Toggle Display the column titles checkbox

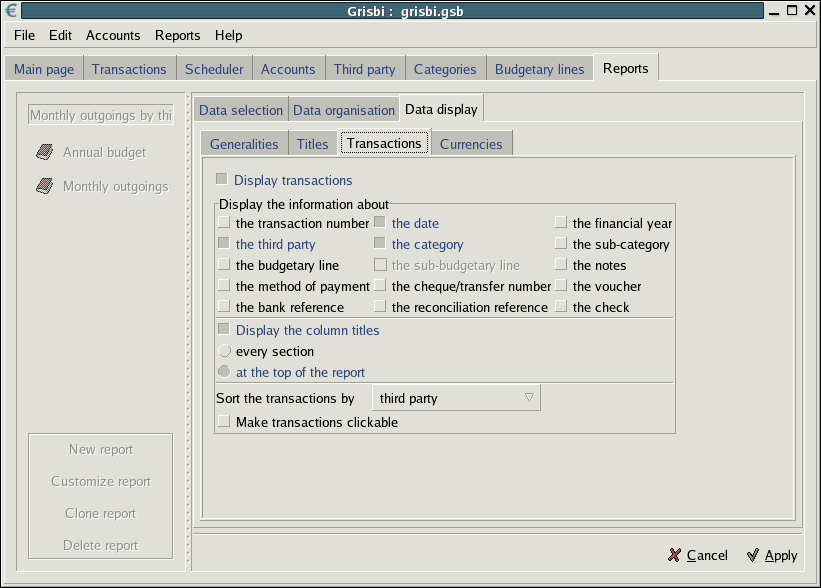224,329
